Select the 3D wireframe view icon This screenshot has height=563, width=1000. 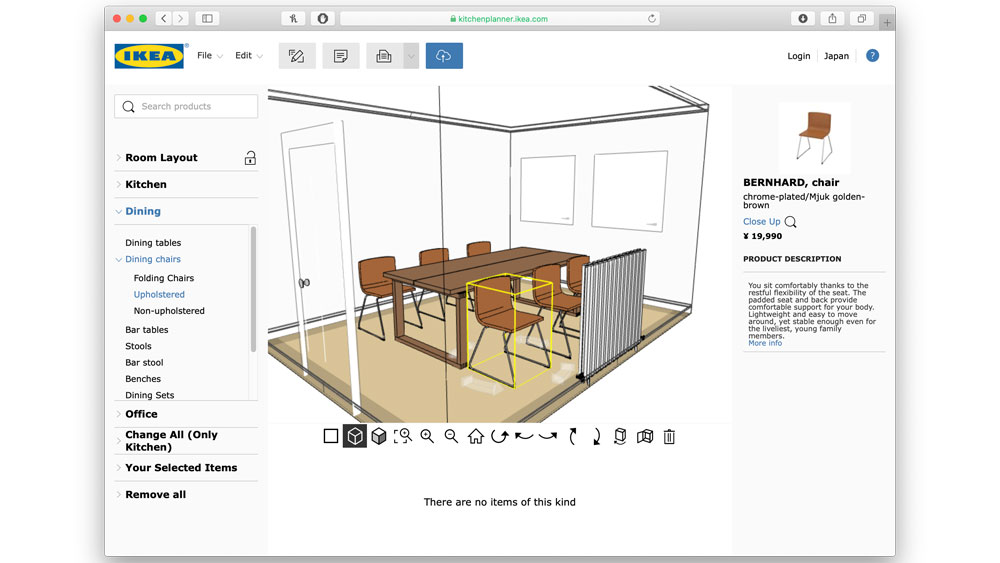click(x=355, y=436)
